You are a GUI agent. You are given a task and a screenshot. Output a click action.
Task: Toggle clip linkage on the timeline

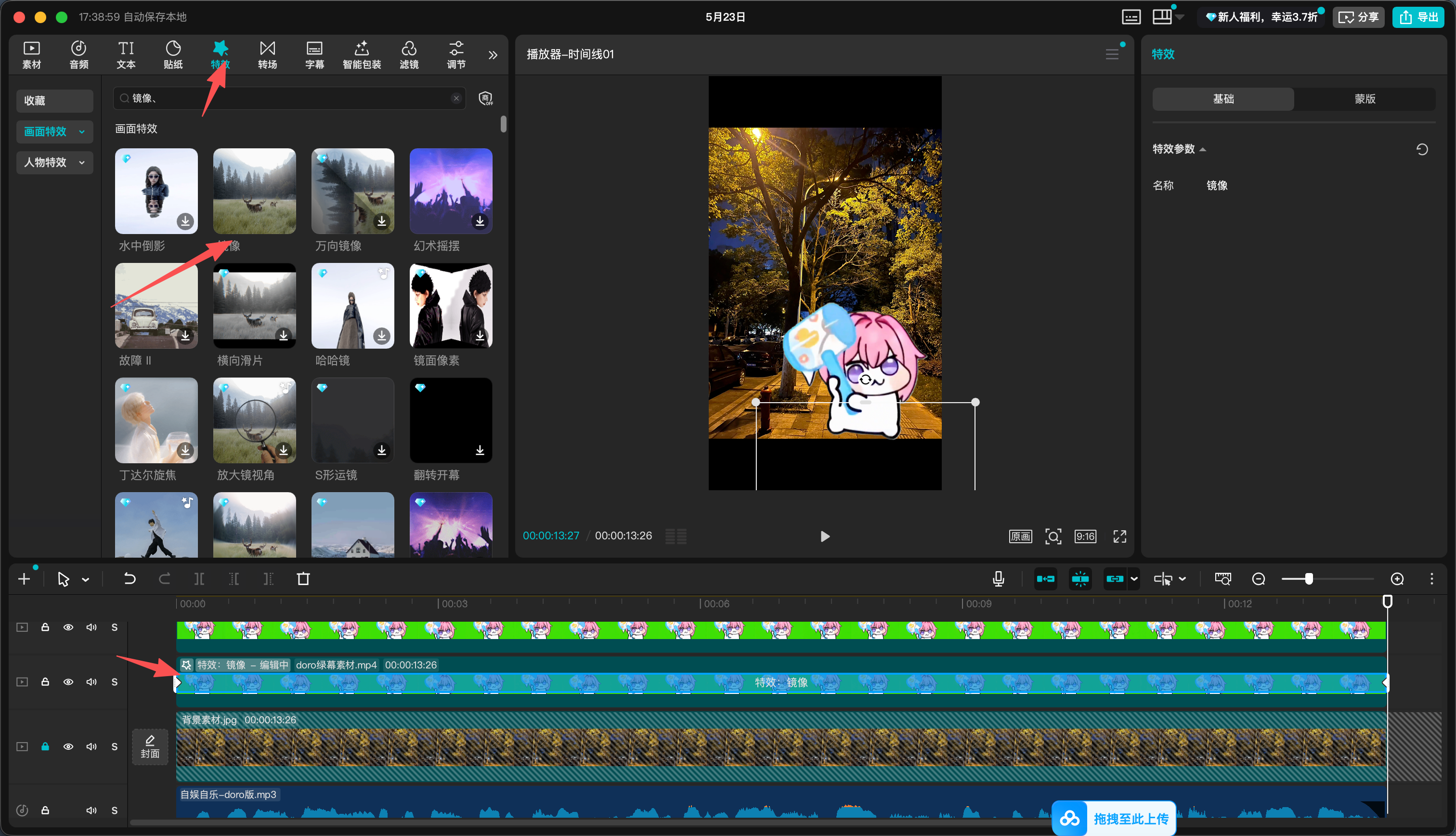(1114, 579)
